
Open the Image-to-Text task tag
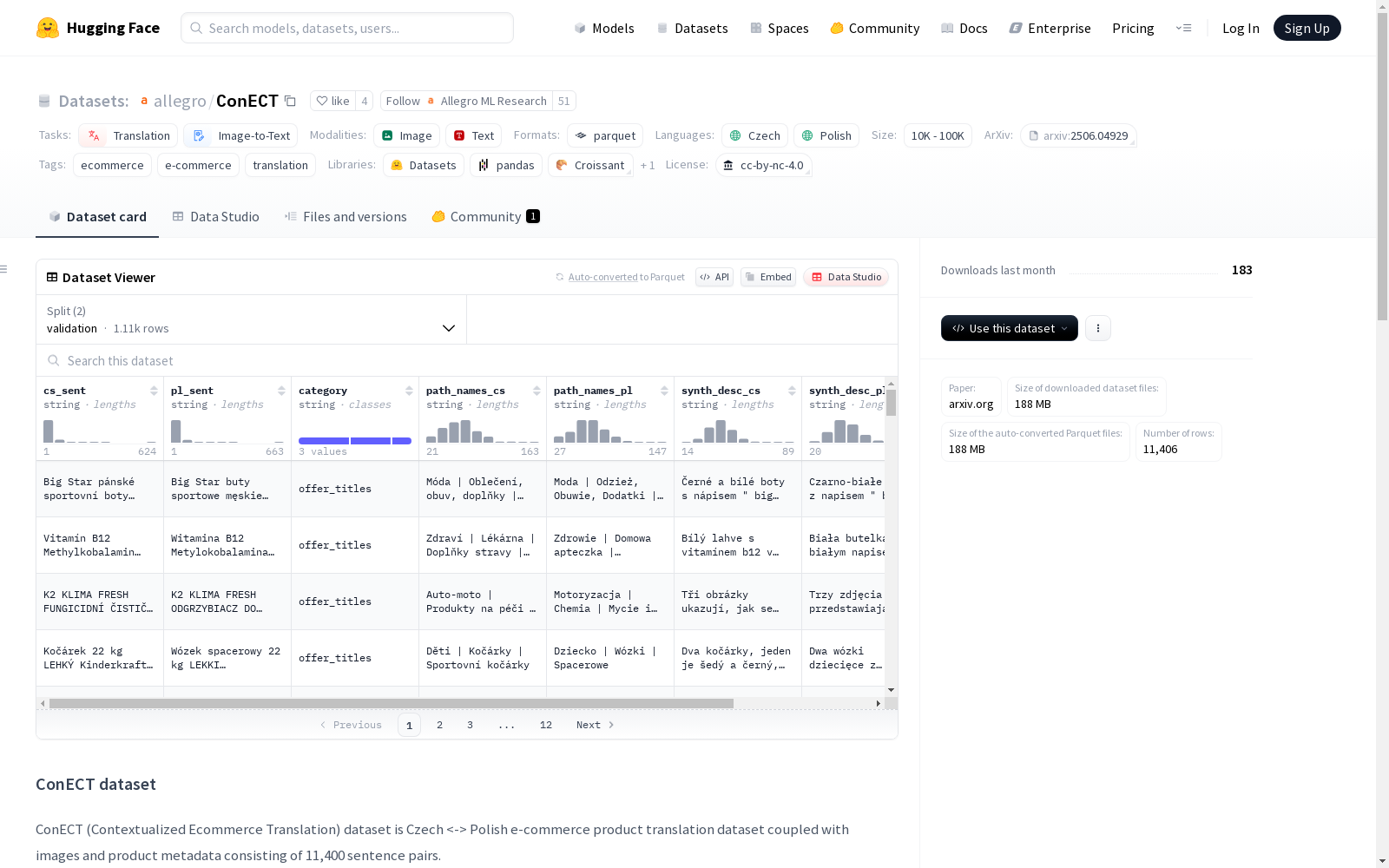coord(240,135)
